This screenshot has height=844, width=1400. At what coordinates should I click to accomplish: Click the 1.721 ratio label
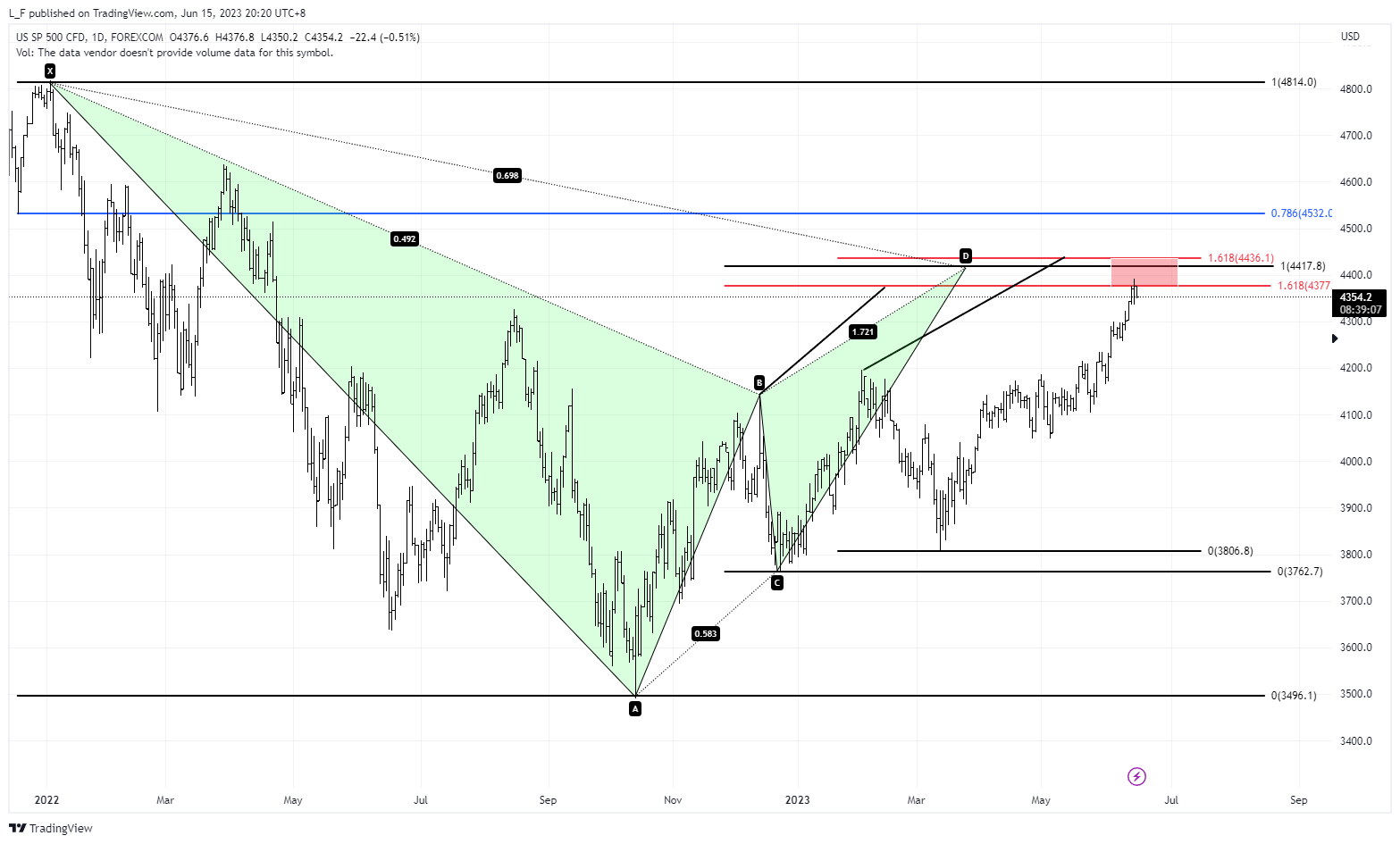862,331
